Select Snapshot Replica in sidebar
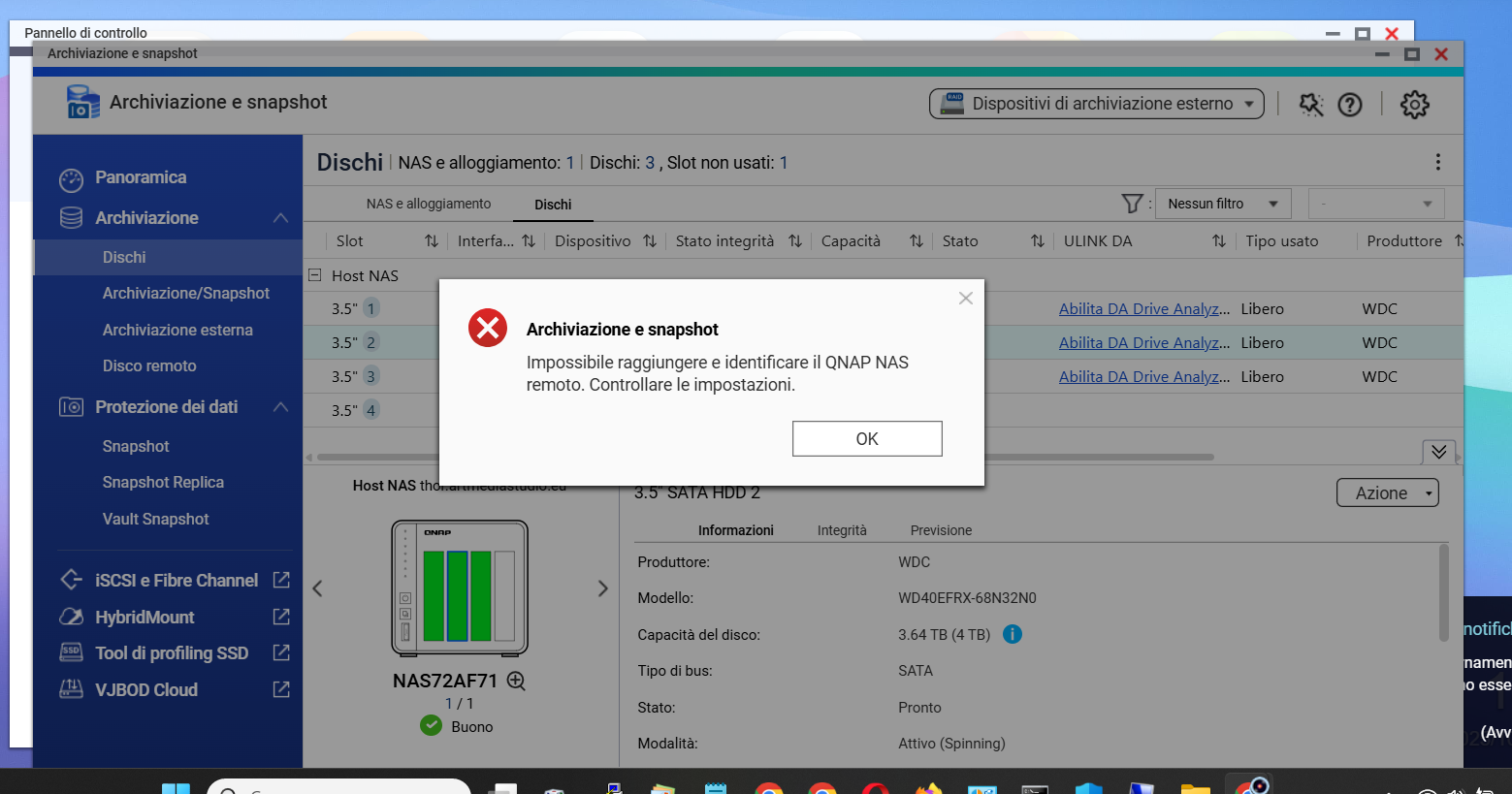Viewport: 1512px width, 794px height. point(163,482)
